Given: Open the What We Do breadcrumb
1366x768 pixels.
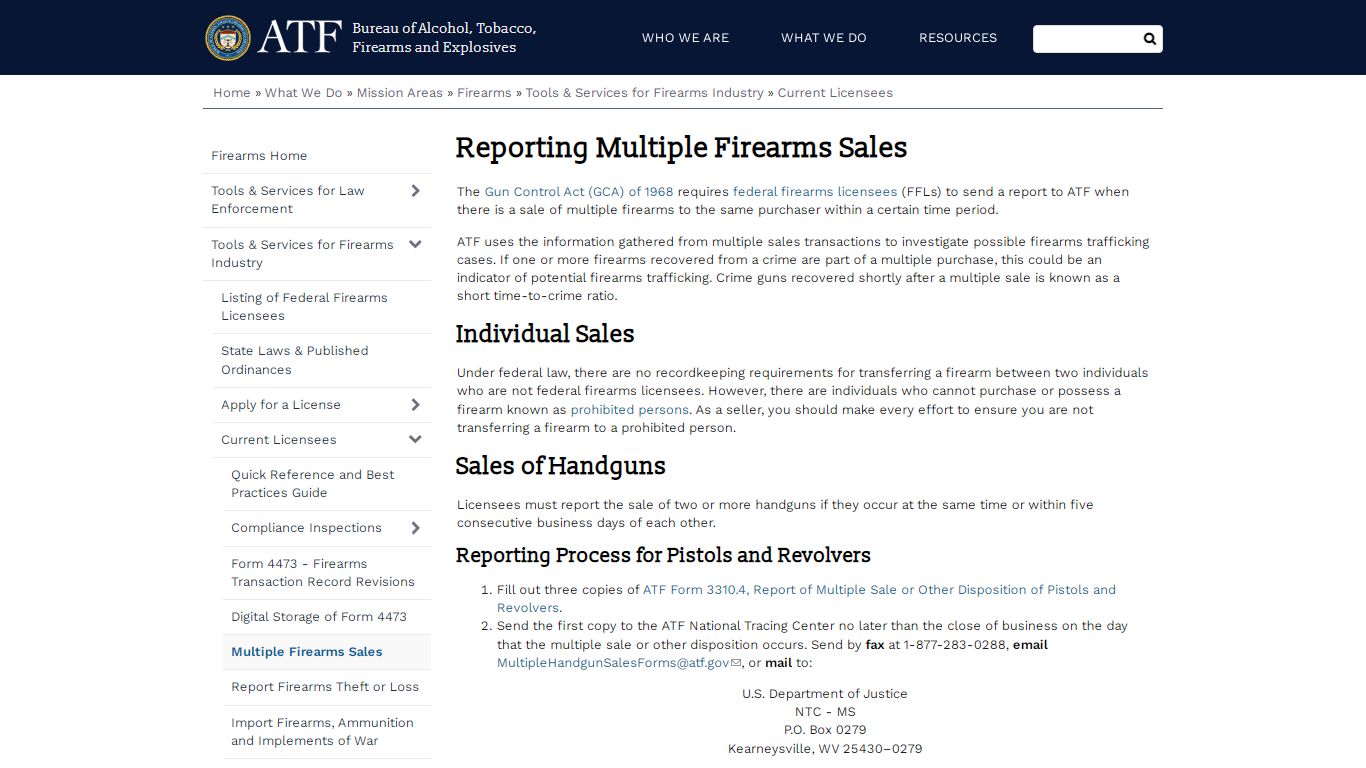Looking at the screenshot, I should click(x=303, y=92).
